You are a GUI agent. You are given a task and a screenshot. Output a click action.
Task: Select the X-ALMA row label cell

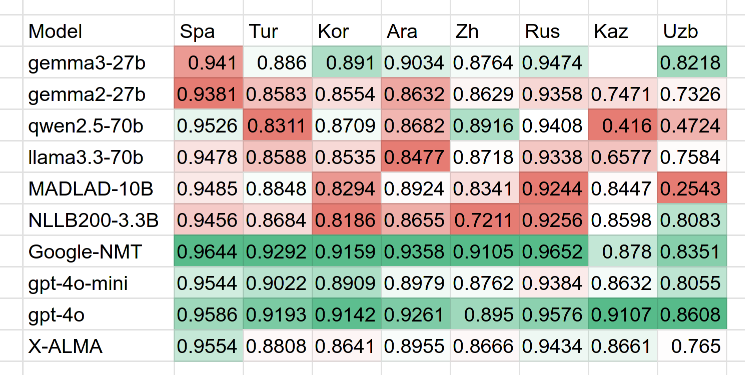(x=98, y=346)
